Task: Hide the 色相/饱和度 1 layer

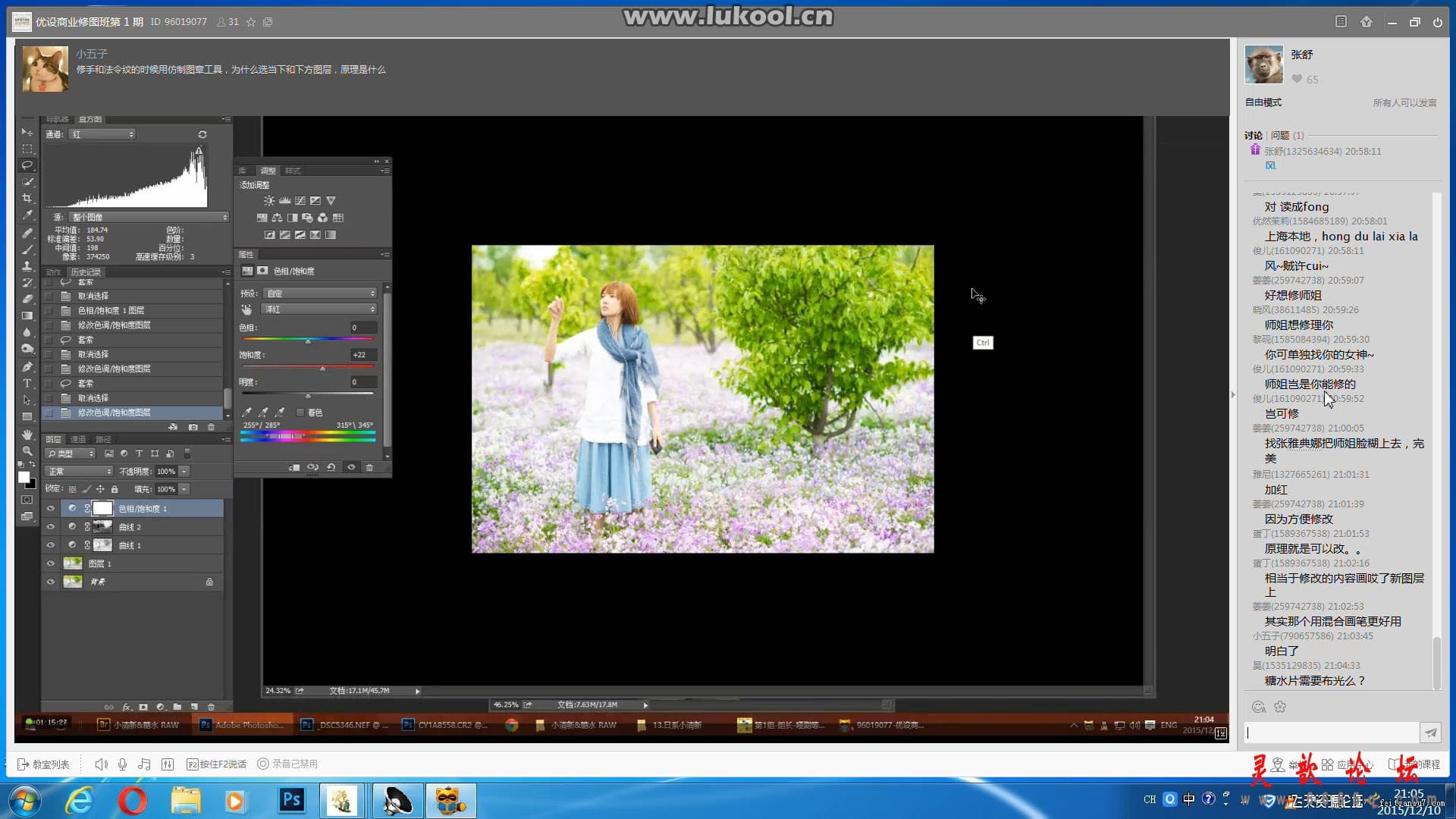Action: coord(51,509)
